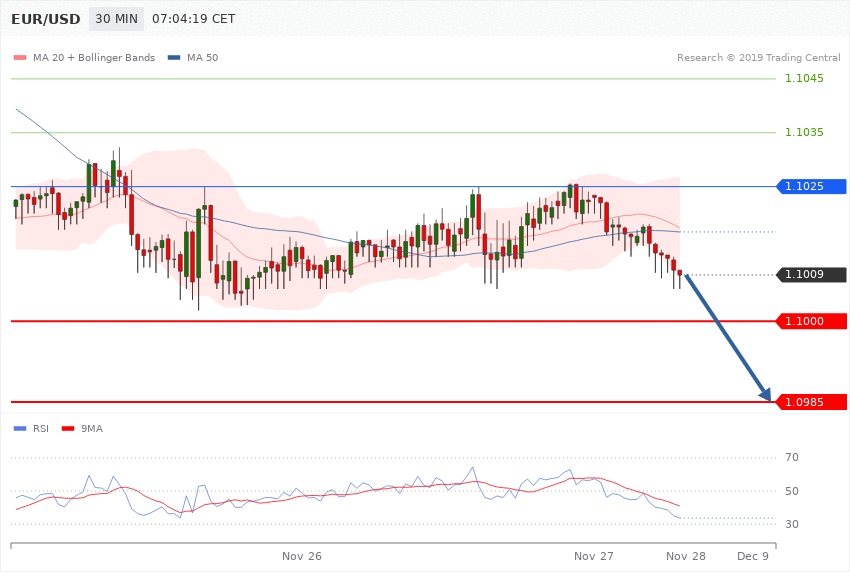Click the red 1.1000 price tag
The image size is (850, 576).
(x=810, y=321)
